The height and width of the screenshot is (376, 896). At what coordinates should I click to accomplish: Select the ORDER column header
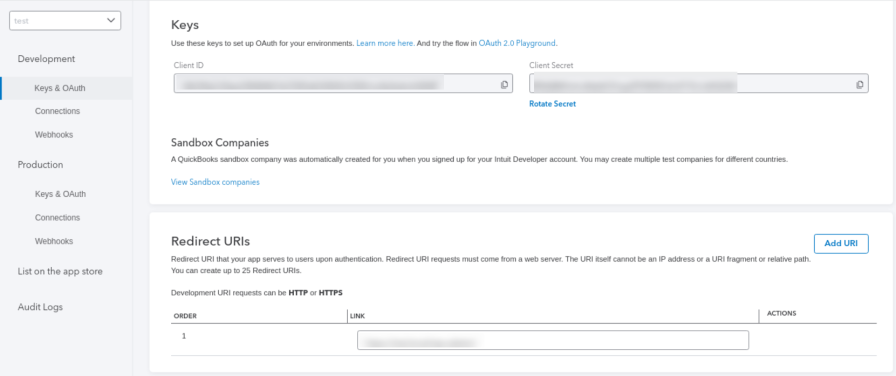pos(185,316)
